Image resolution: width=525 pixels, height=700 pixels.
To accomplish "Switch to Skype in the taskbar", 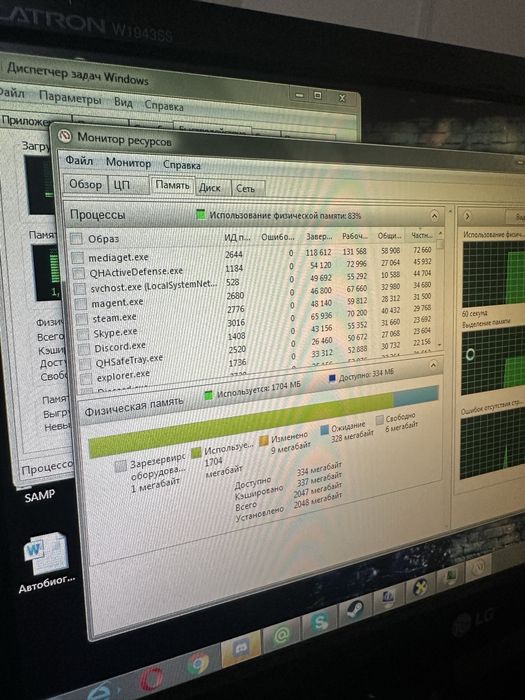I will (320, 622).
